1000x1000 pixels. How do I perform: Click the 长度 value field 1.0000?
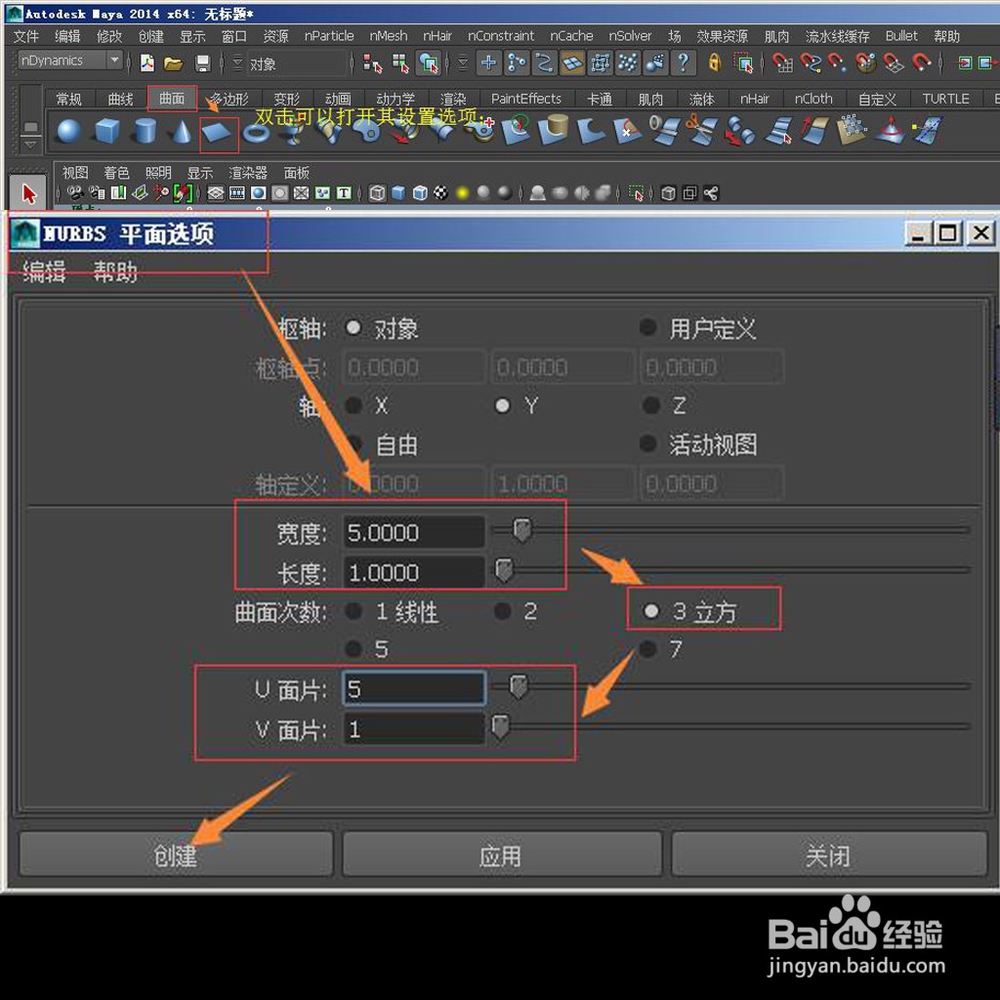click(x=415, y=572)
